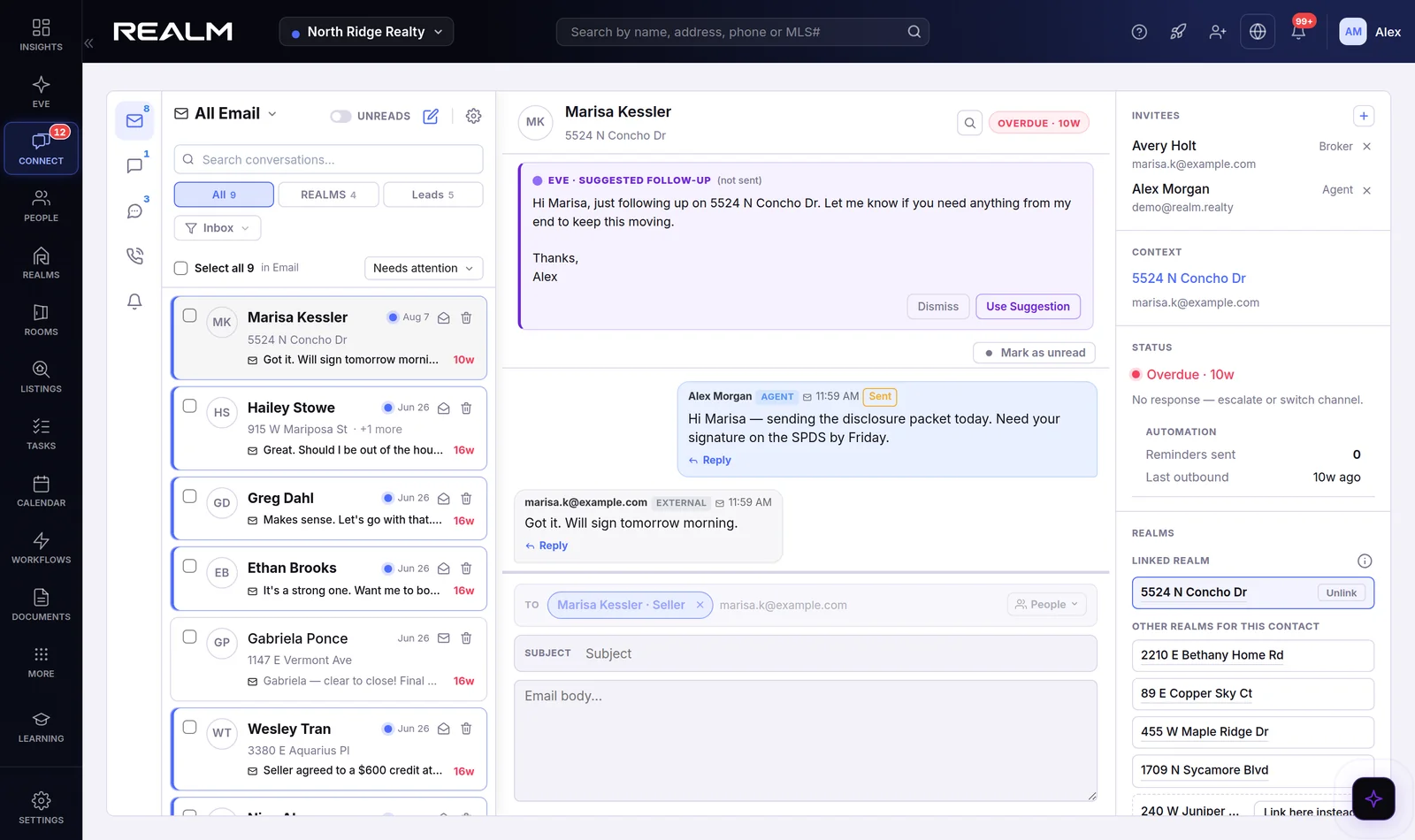Delete Marisa Kessler conversation with trash icon
The height and width of the screenshot is (840, 1415).
466,317
